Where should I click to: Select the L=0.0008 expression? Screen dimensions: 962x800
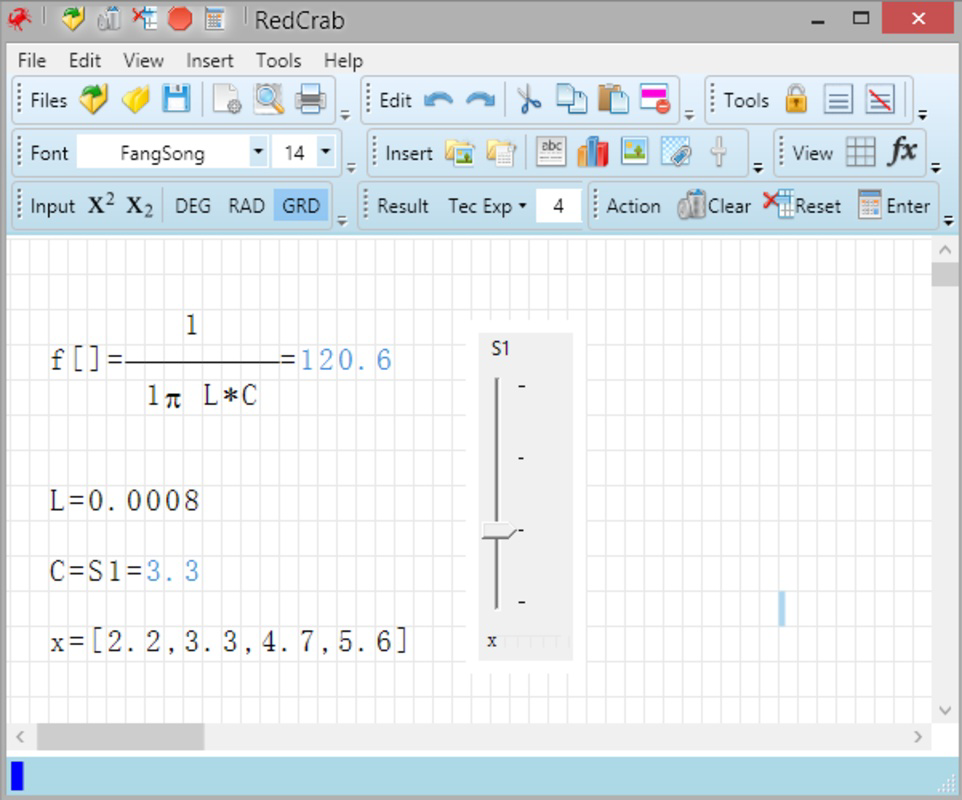125,501
